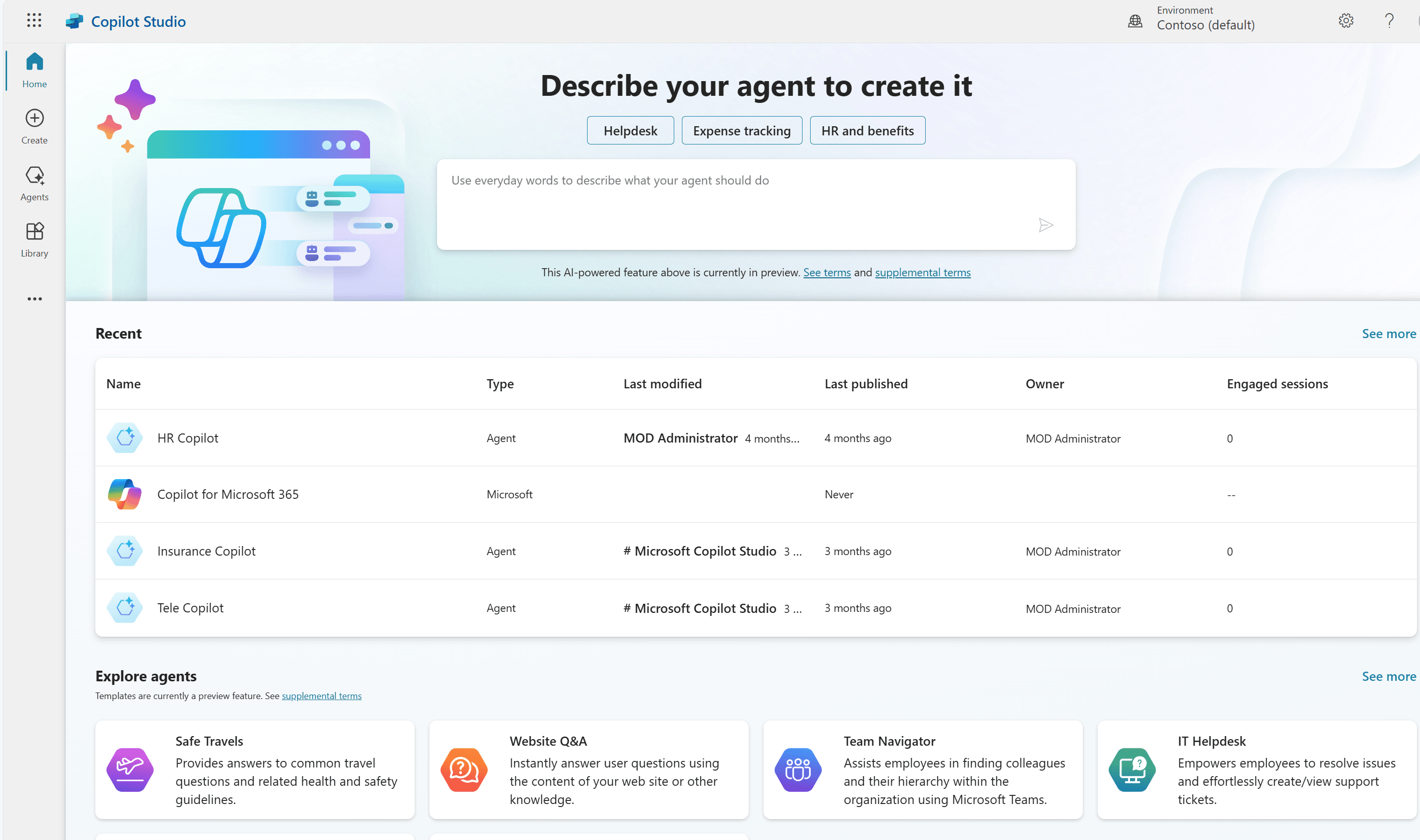Click the HR Copilot agent name
Viewport: 1420px width, 840px height.
click(x=188, y=437)
